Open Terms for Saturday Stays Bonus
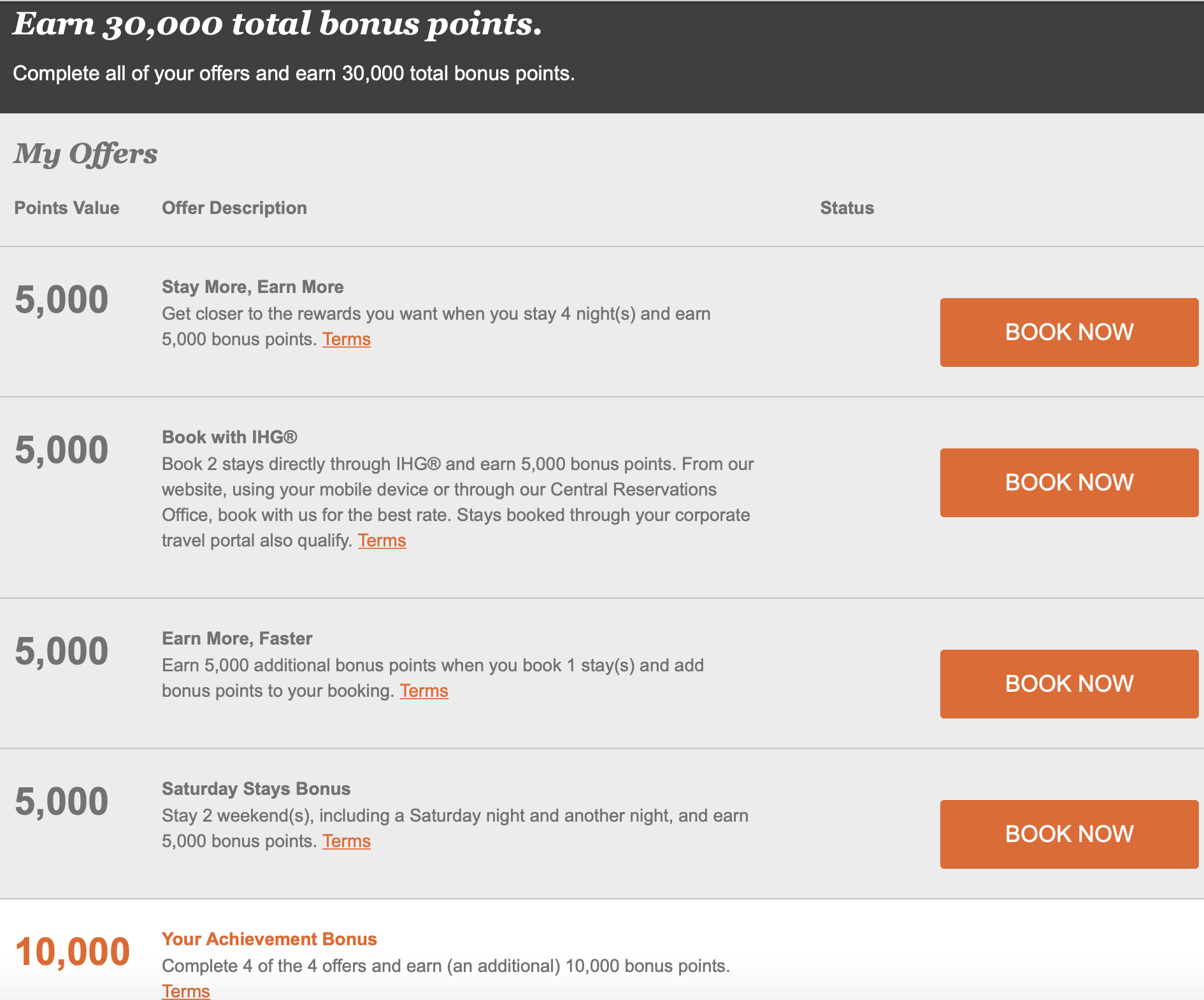 (x=346, y=841)
